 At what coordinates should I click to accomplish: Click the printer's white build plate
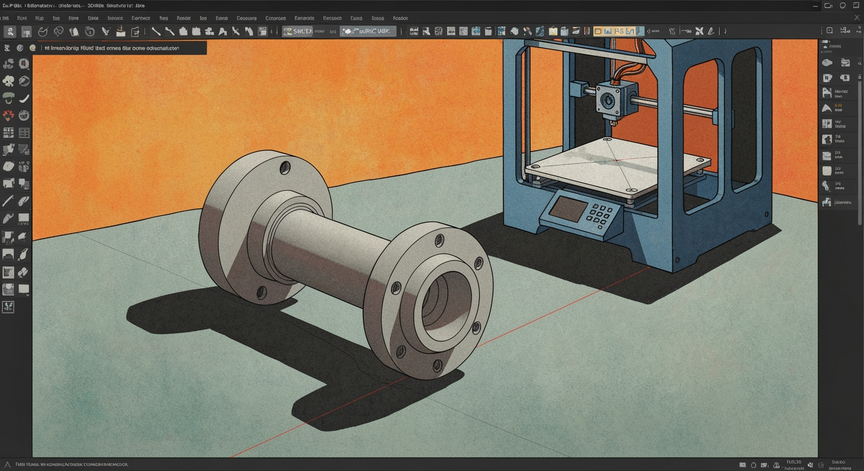(617, 165)
